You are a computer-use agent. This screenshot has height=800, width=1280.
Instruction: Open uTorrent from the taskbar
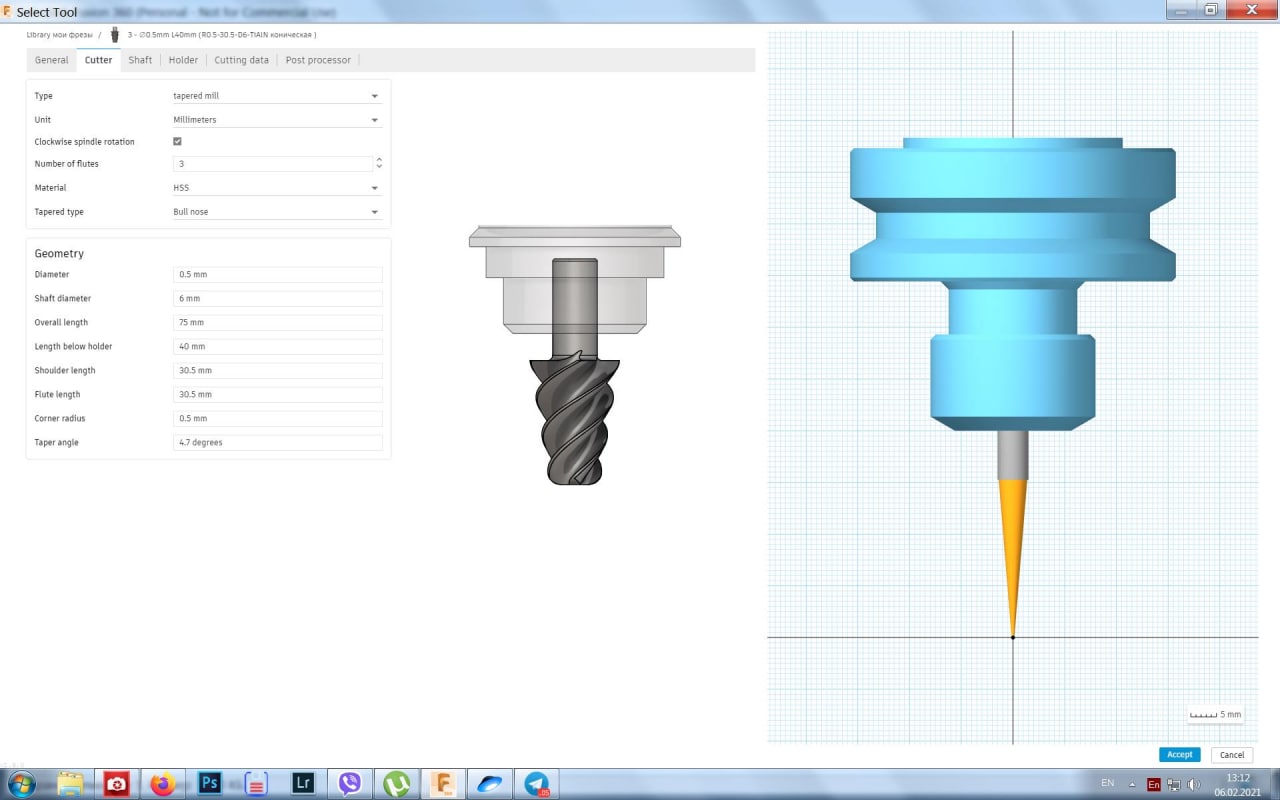pyautogui.click(x=397, y=783)
